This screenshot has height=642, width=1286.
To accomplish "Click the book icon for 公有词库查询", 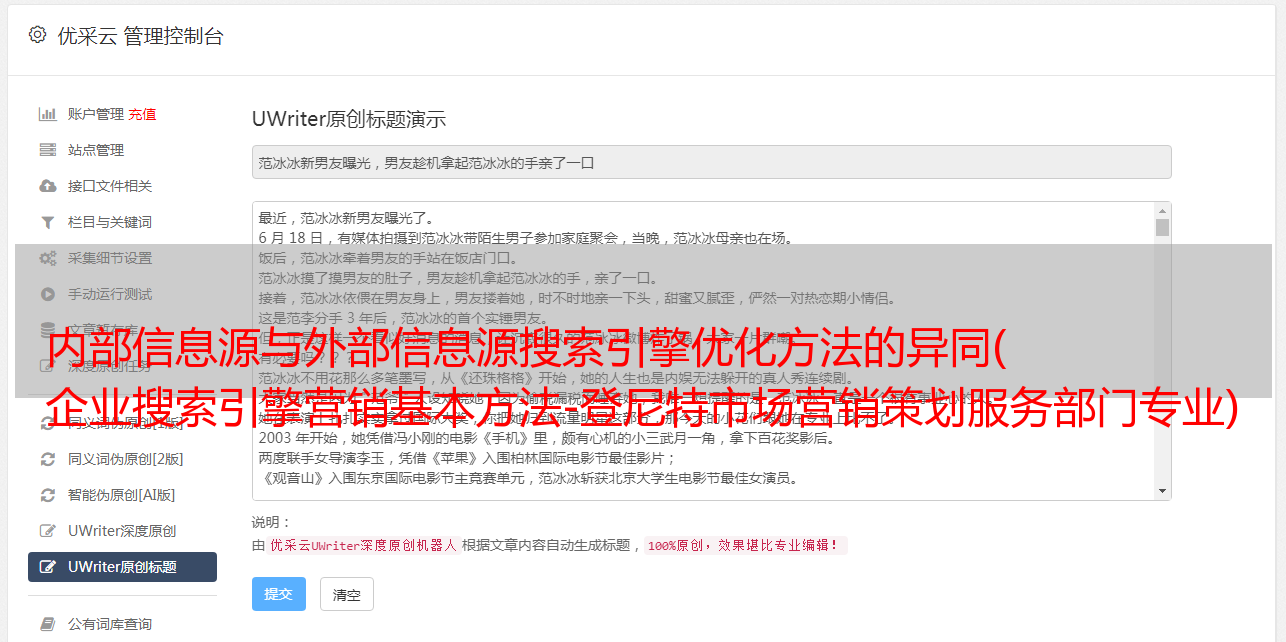I will point(47,624).
